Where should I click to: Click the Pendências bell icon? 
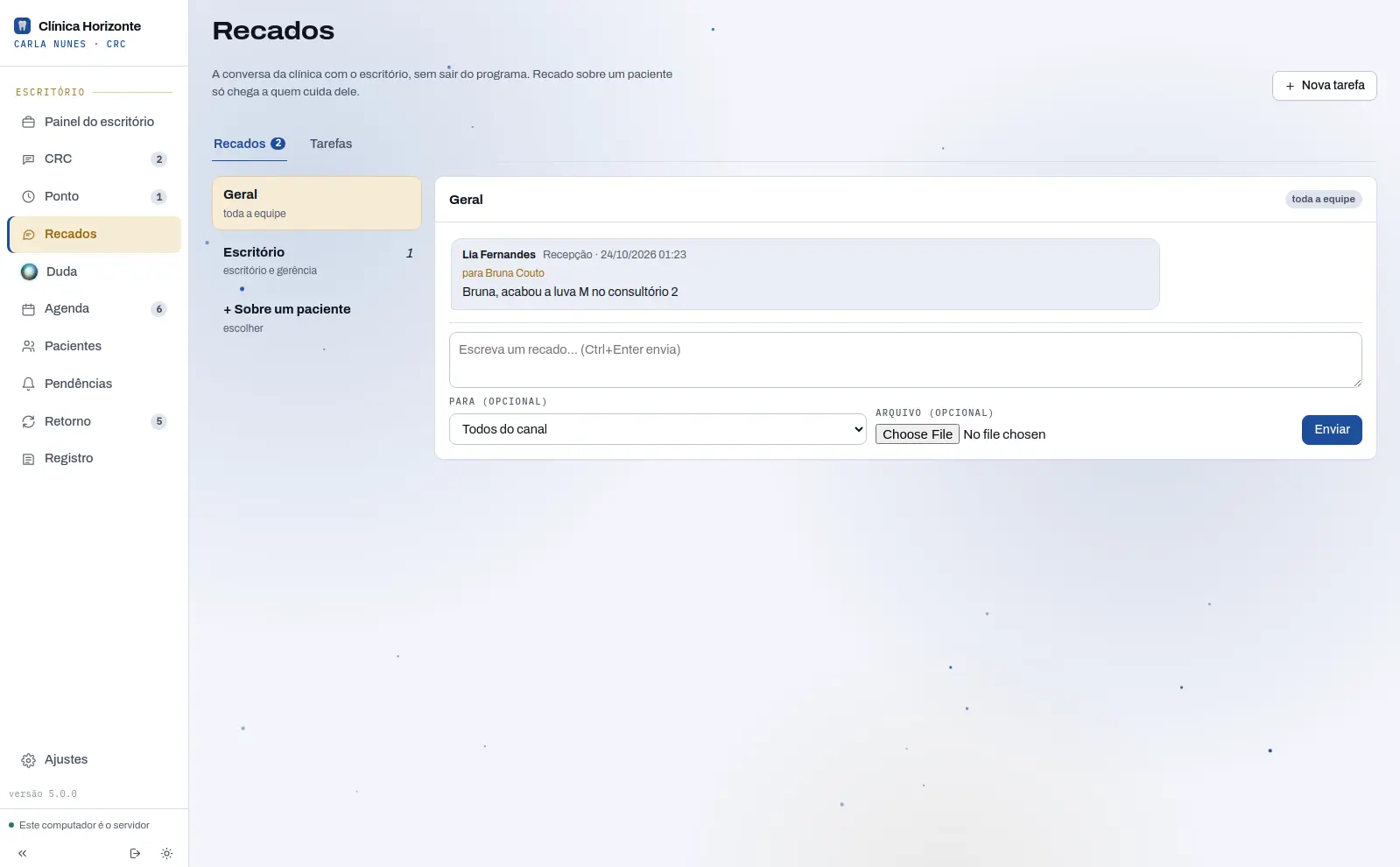coord(28,384)
